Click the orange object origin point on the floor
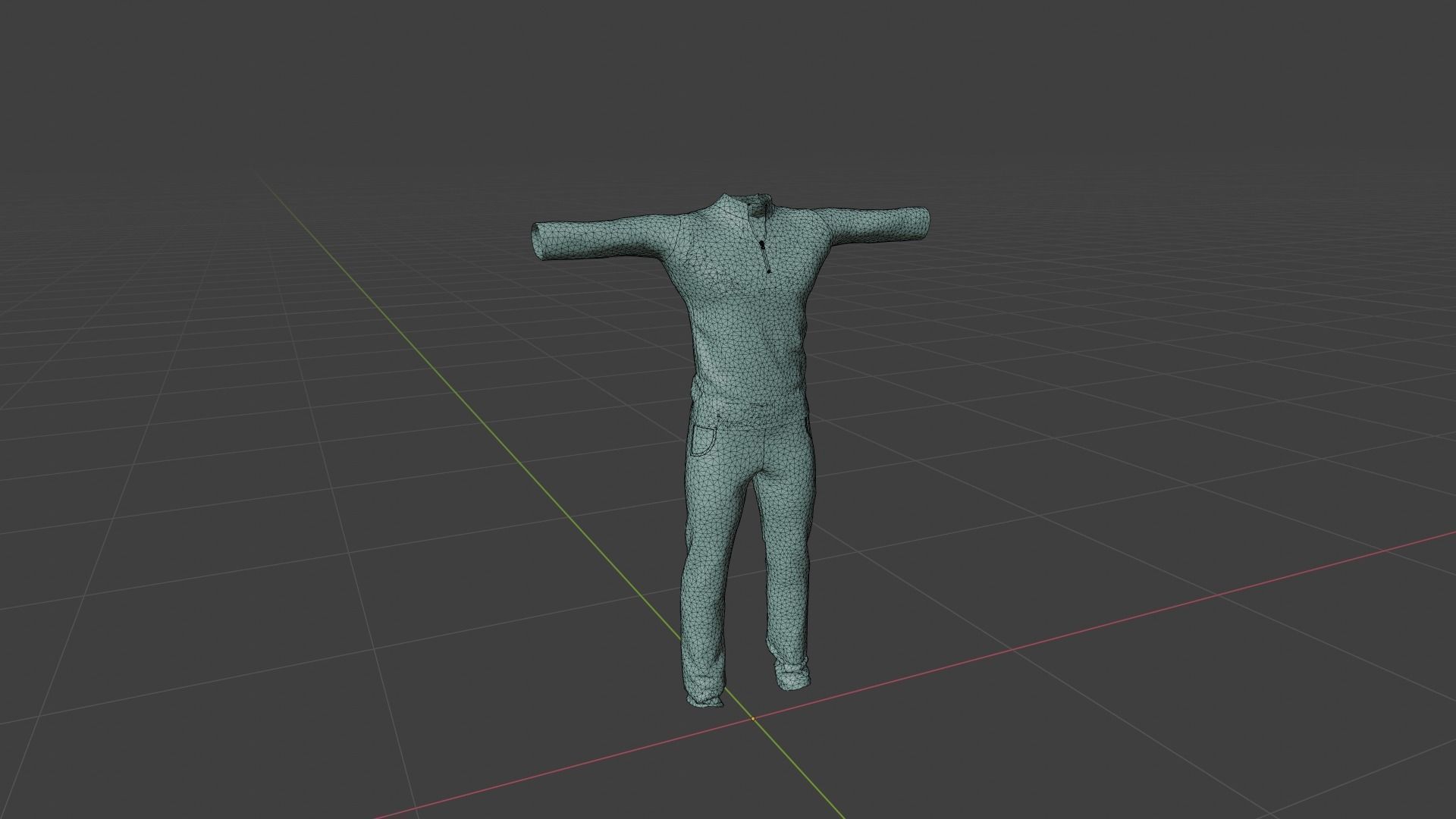1456x819 pixels. pos(753,718)
